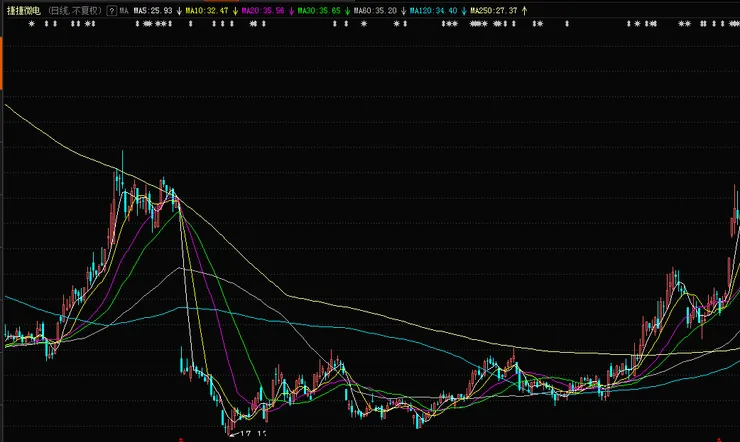Click the up arrow after MA250
The image size is (740, 442).
(x=524, y=10)
